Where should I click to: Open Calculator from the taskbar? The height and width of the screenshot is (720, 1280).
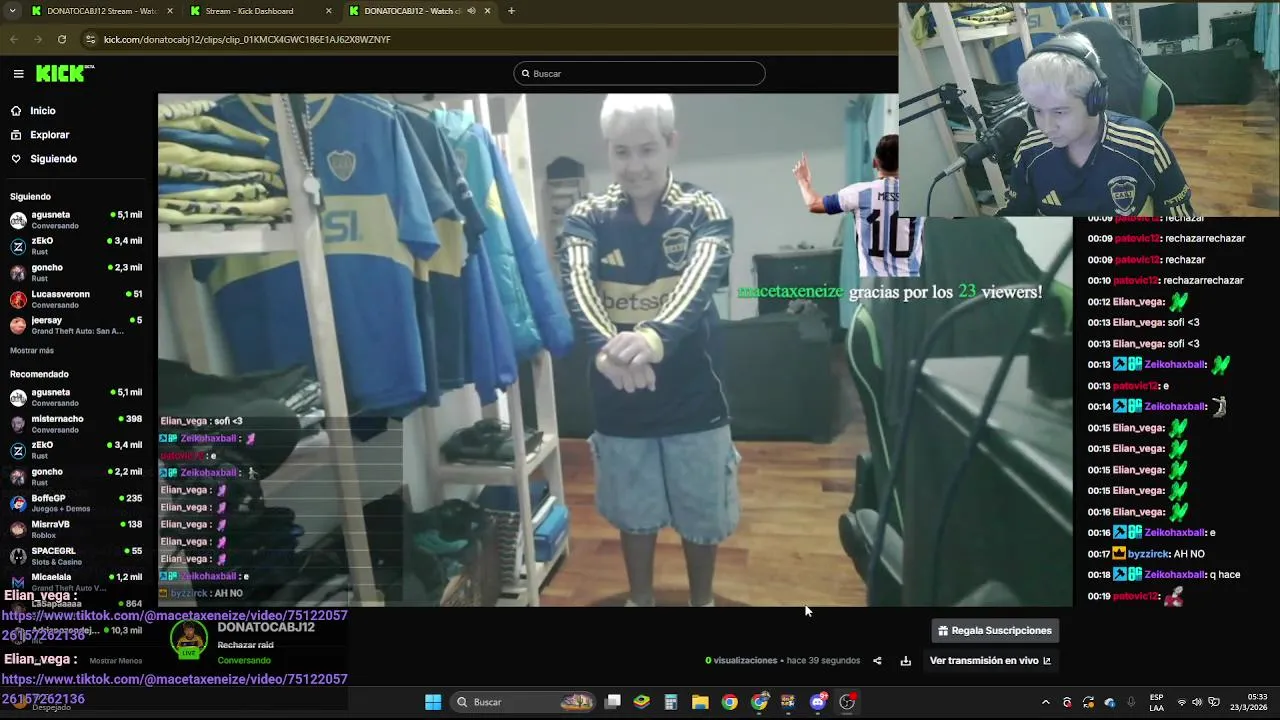671,702
